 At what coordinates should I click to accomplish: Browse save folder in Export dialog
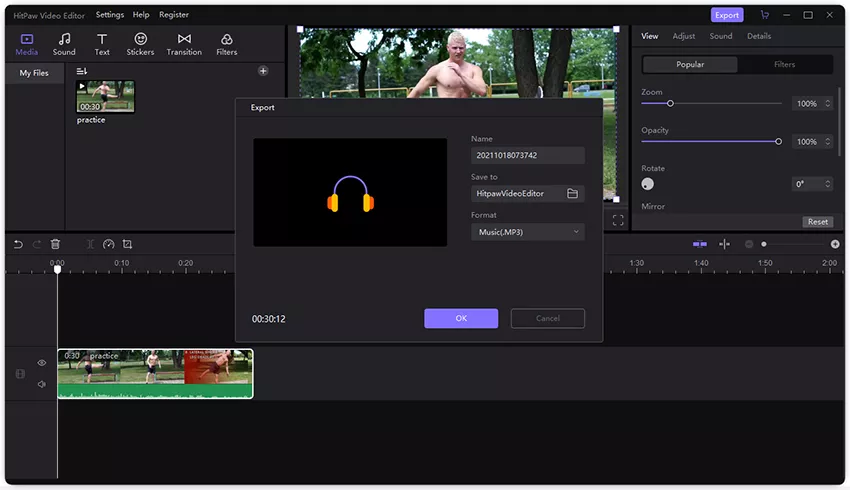tap(572, 194)
